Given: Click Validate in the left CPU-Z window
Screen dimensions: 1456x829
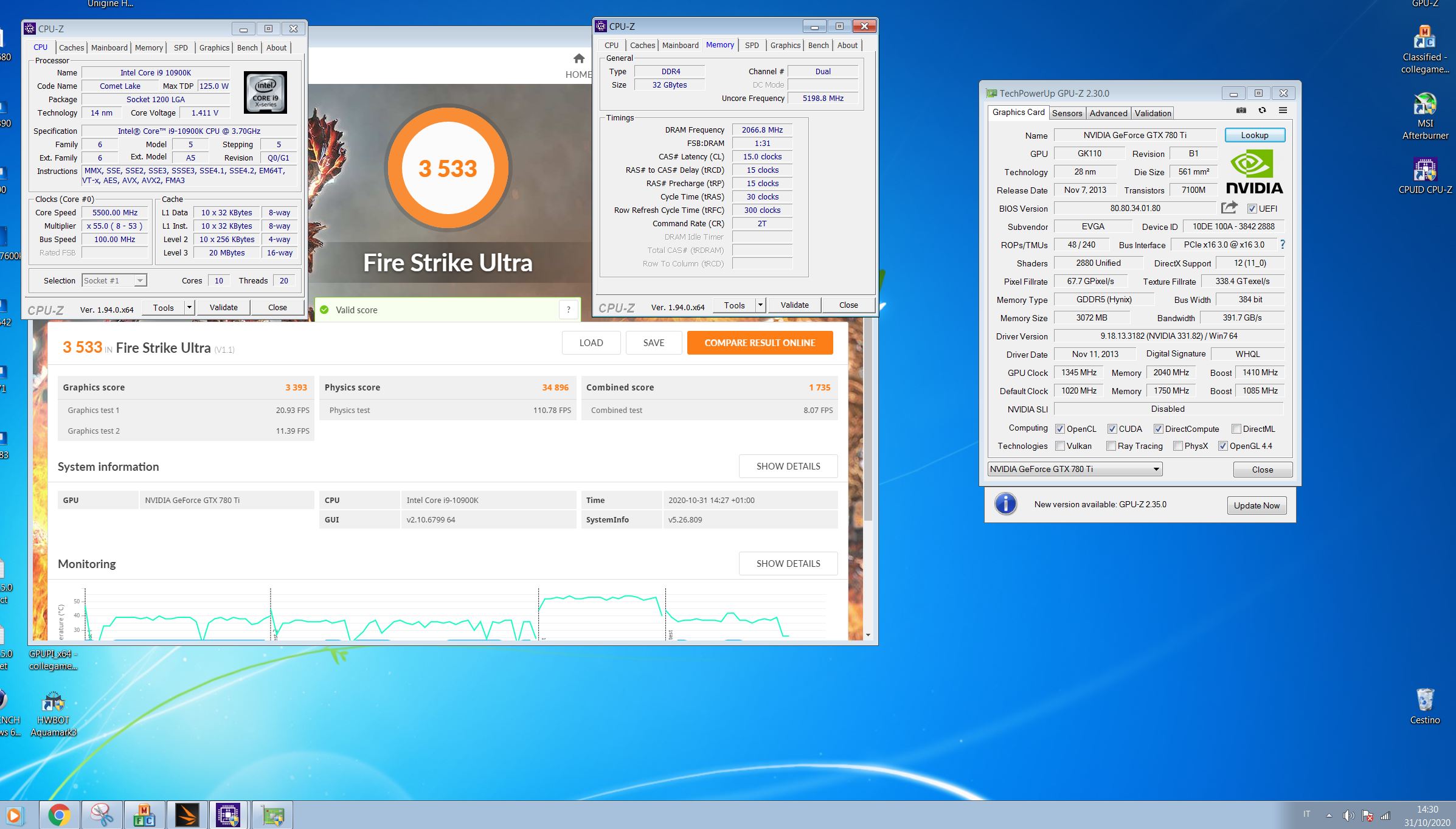Looking at the screenshot, I should [x=223, y=307].
